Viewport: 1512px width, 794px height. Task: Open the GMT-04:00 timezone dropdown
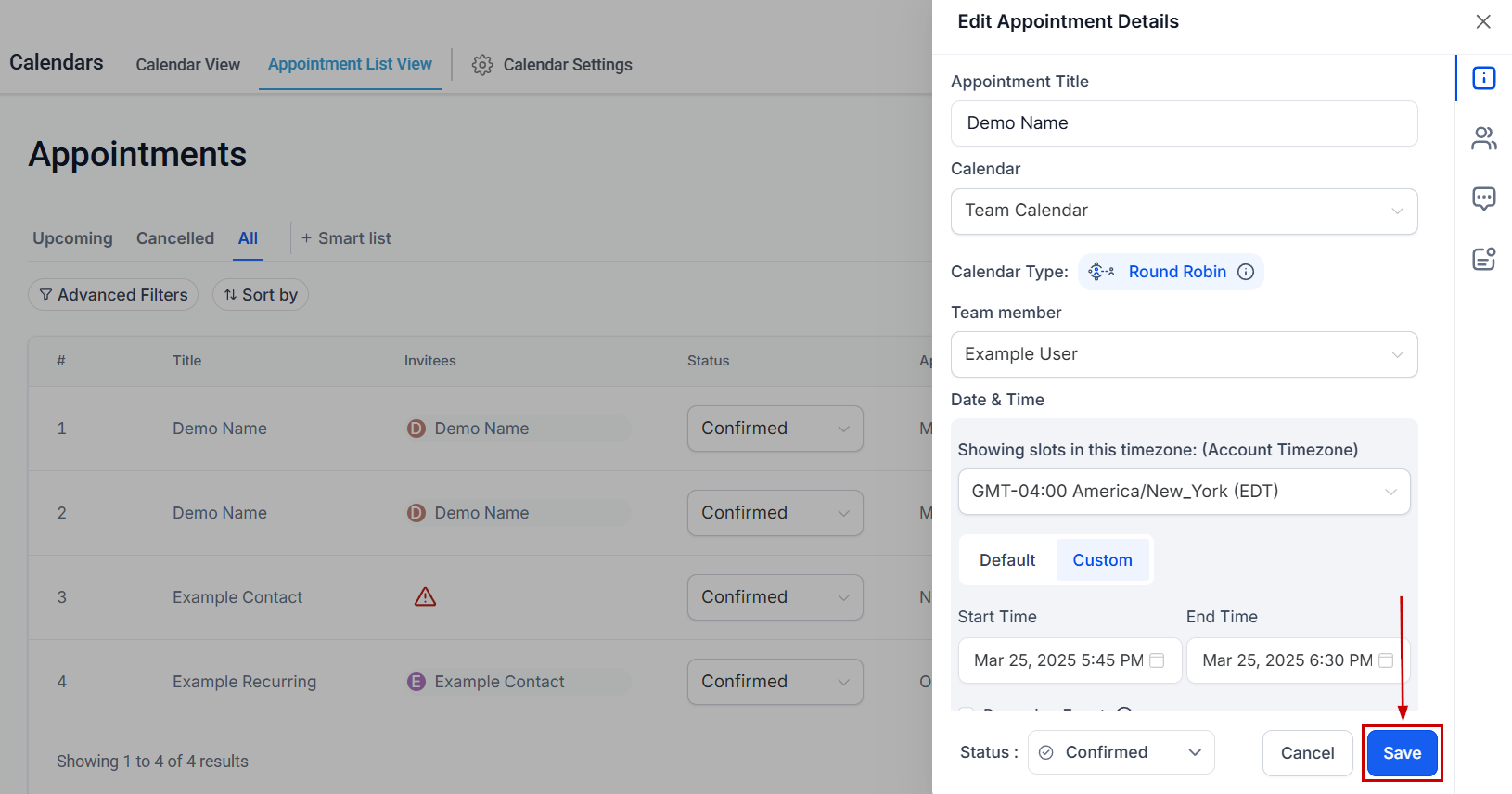click(1184, 492)
